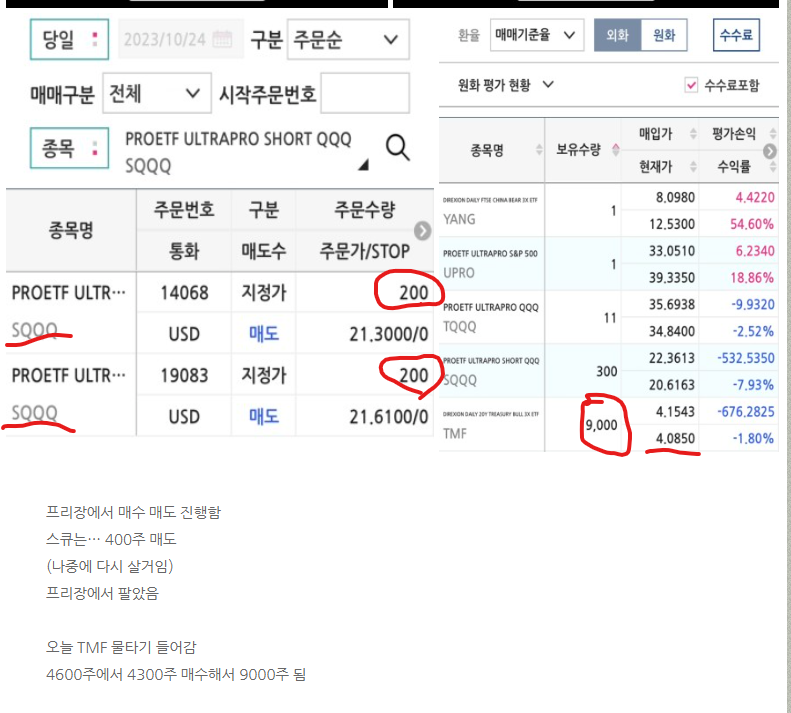The width and height of the screenshot is (791, 713).
Task: Click the right arrow on holdings table header
Action: click(770, 151)
